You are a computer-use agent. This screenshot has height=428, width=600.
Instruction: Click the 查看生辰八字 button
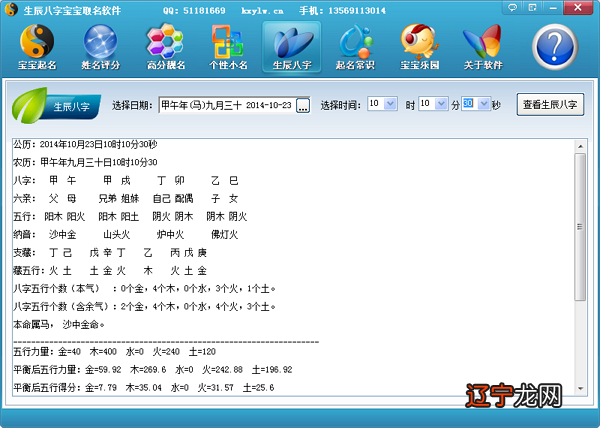click(550, 104)
